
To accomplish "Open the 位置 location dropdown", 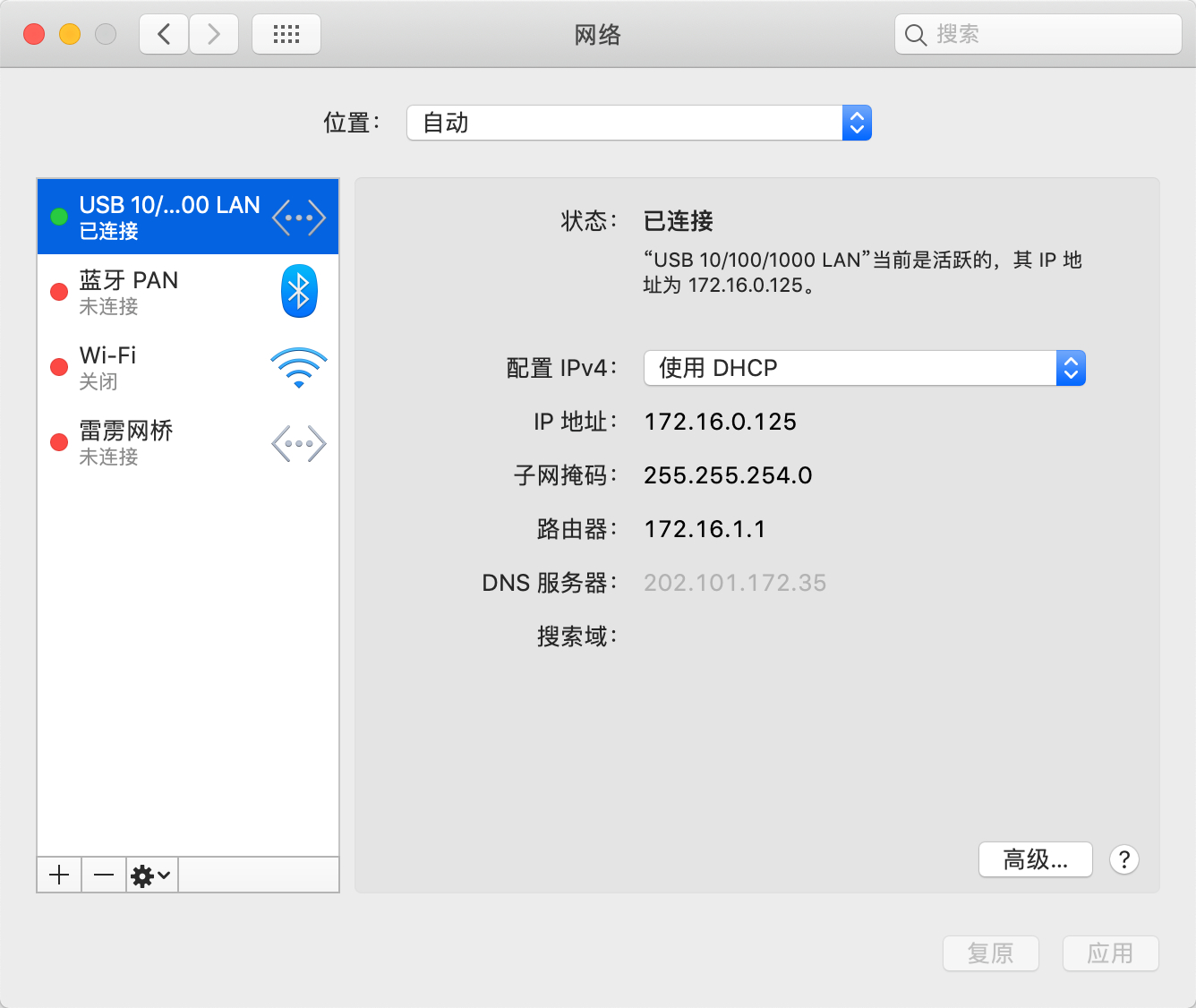I will [x=639, y=123].
